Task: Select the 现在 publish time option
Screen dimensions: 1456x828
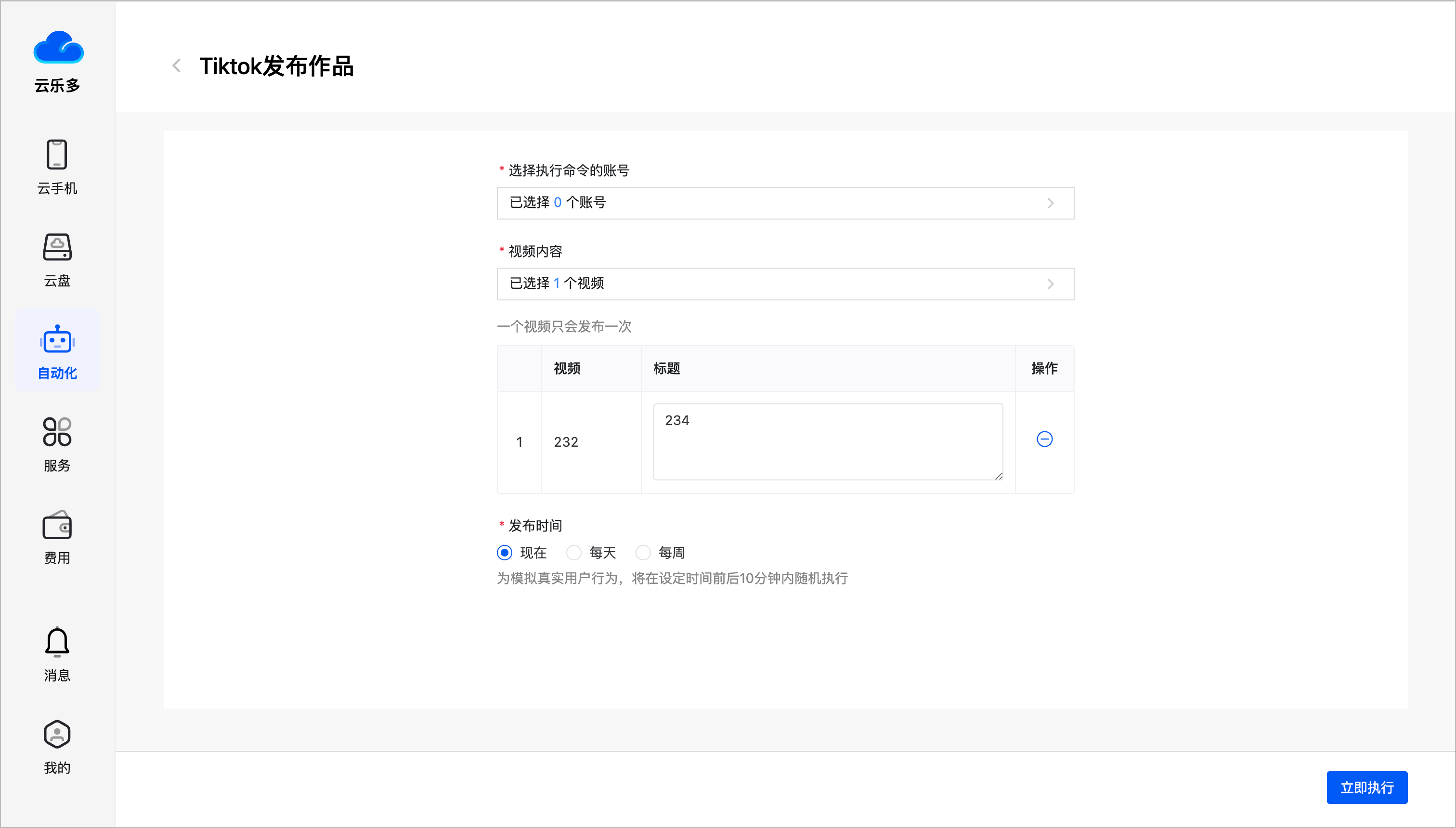Action: coord(505,552)
